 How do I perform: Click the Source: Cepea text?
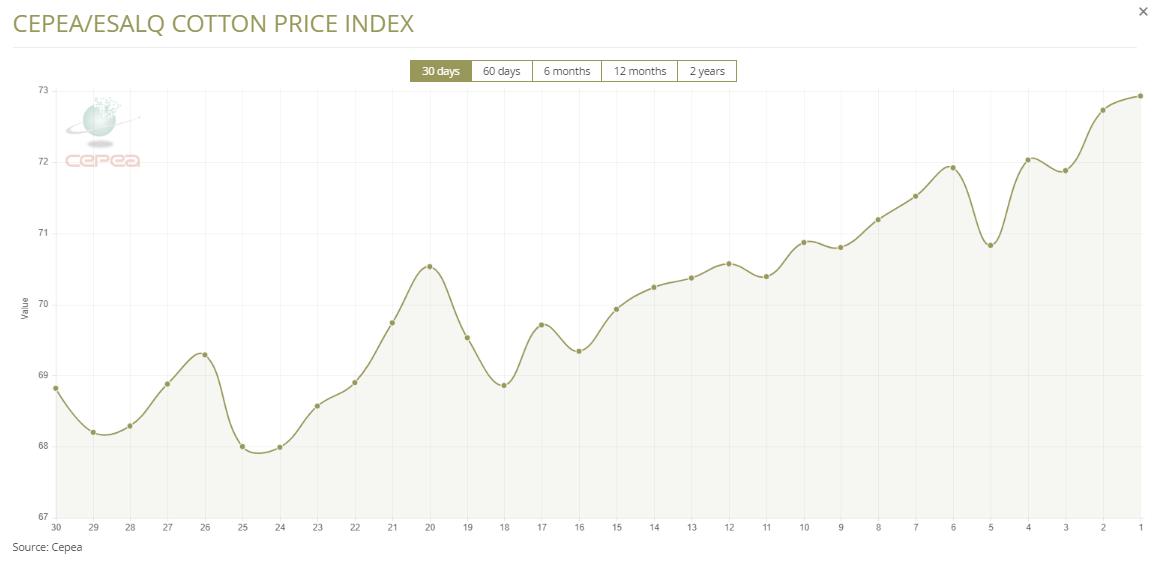47,547
